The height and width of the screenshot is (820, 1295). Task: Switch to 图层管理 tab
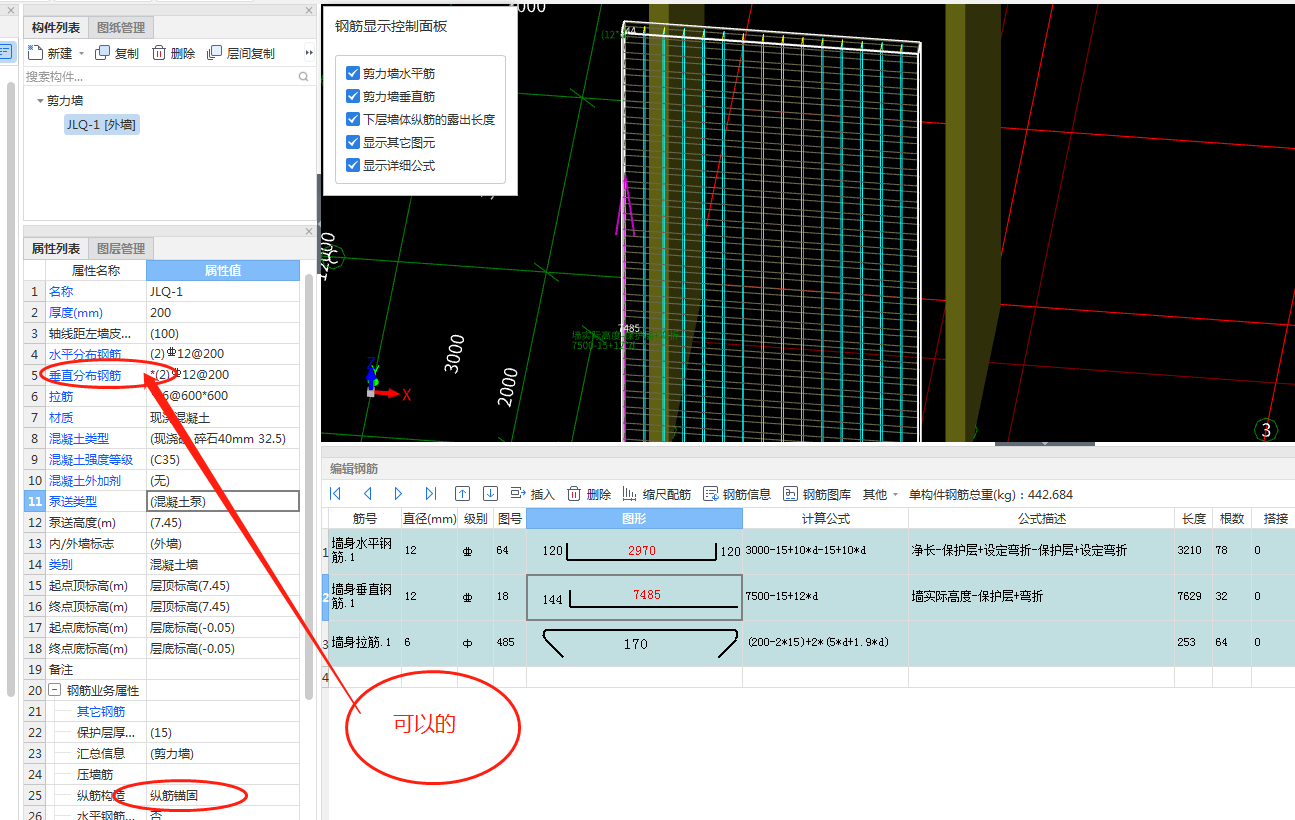tap(121, 248)
